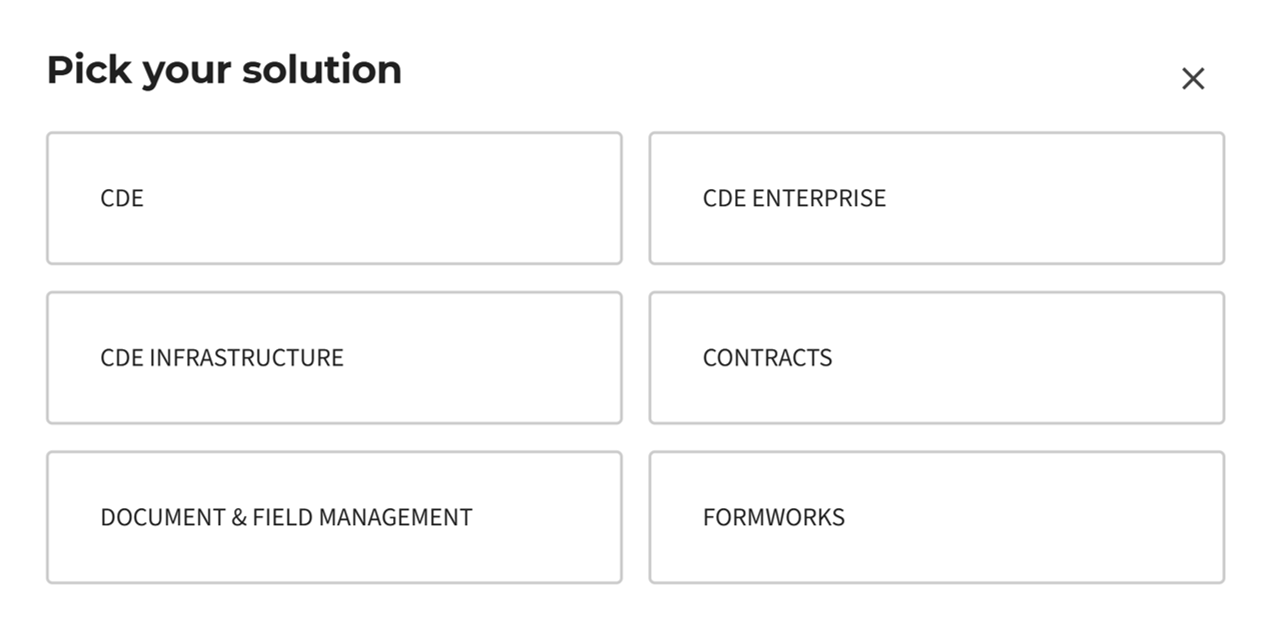Click the CDE ENTERPRISE label text
The height and width of the screenshot is (630, 1269).
tap(794, 198)
